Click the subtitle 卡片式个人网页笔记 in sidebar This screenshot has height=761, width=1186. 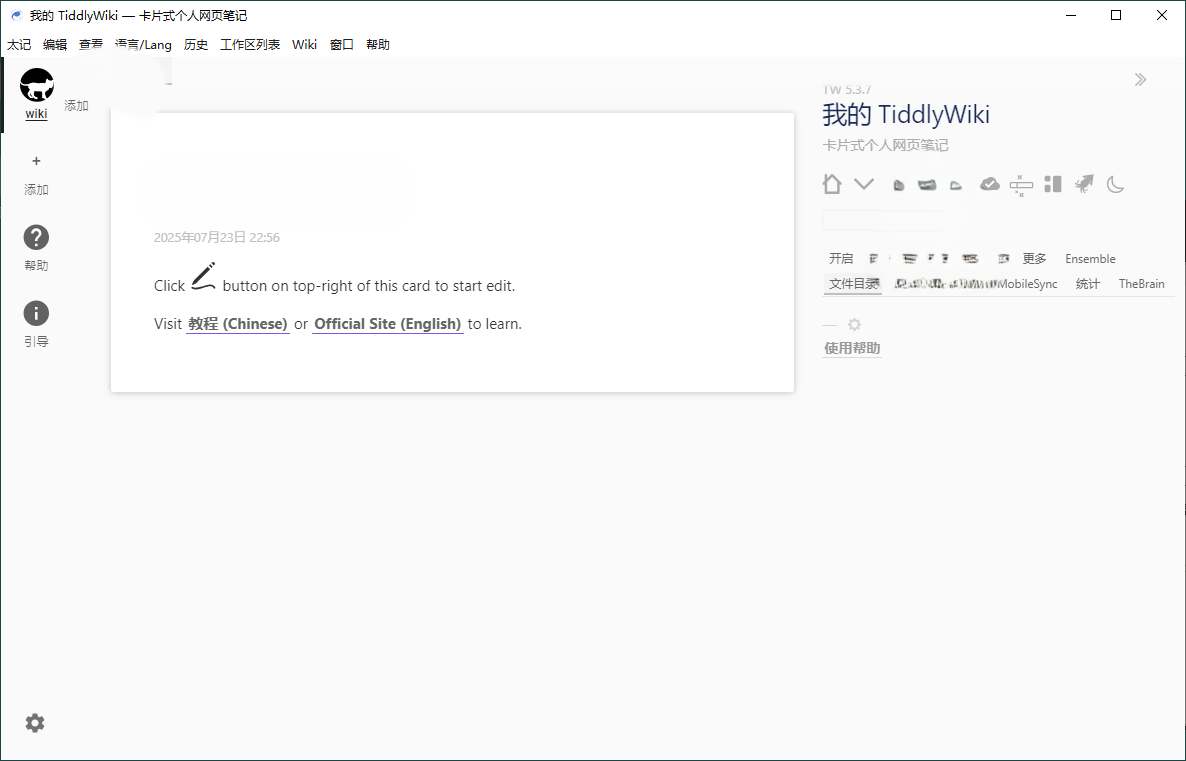point(886,145)
